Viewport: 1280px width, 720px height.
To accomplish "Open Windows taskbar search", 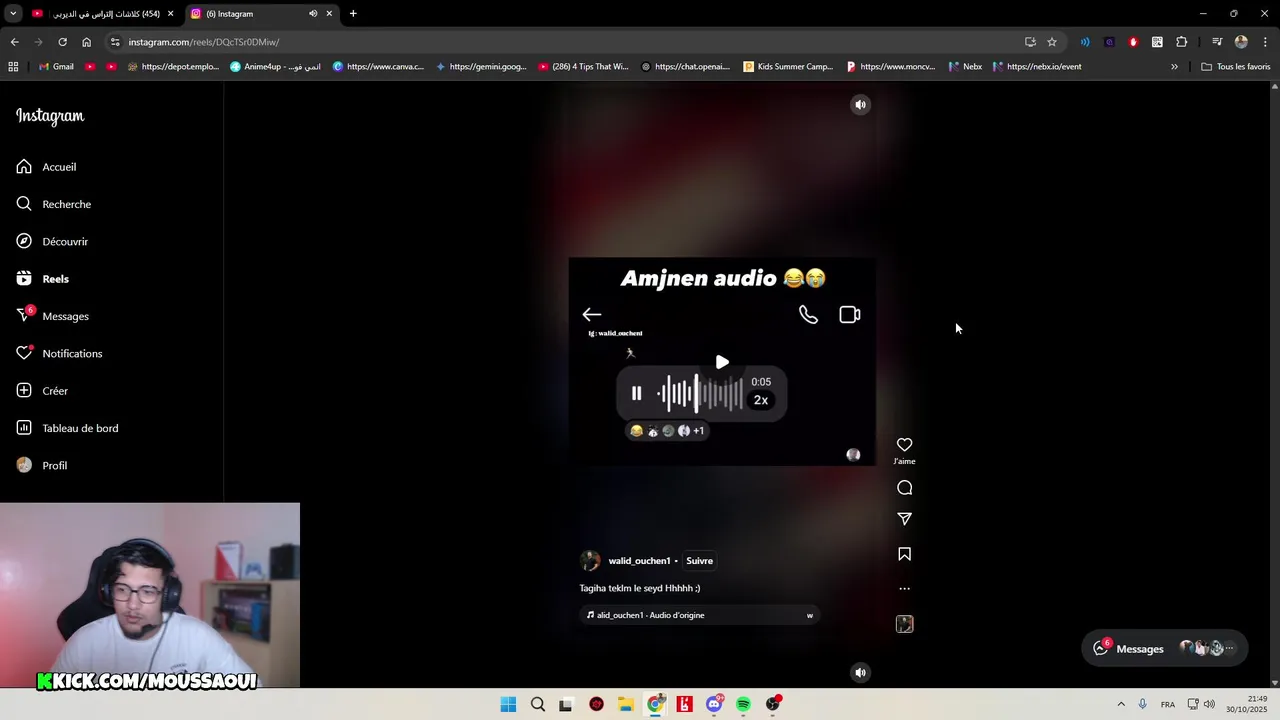I will click(x=538, y=705).
